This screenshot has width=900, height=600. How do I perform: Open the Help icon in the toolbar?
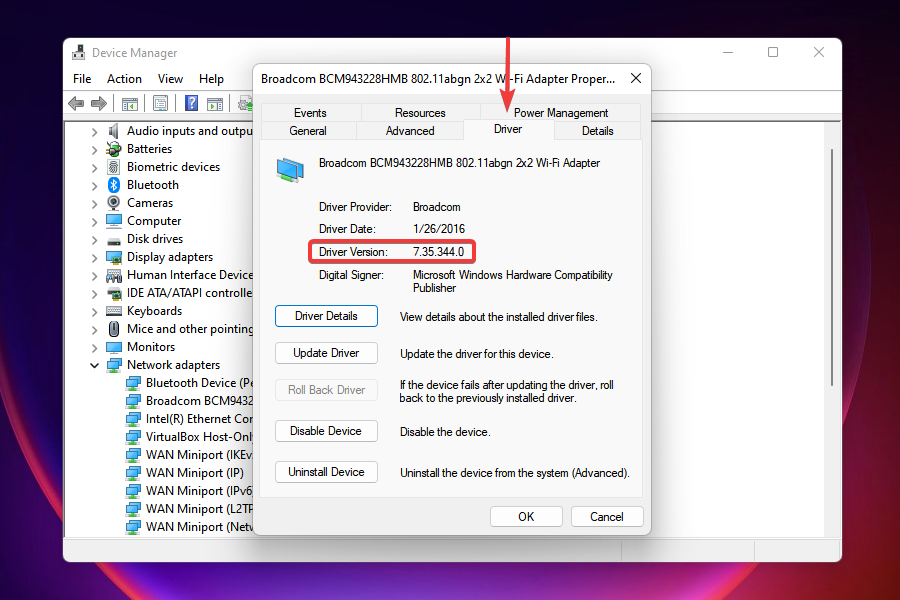click(x=190, y=103)
